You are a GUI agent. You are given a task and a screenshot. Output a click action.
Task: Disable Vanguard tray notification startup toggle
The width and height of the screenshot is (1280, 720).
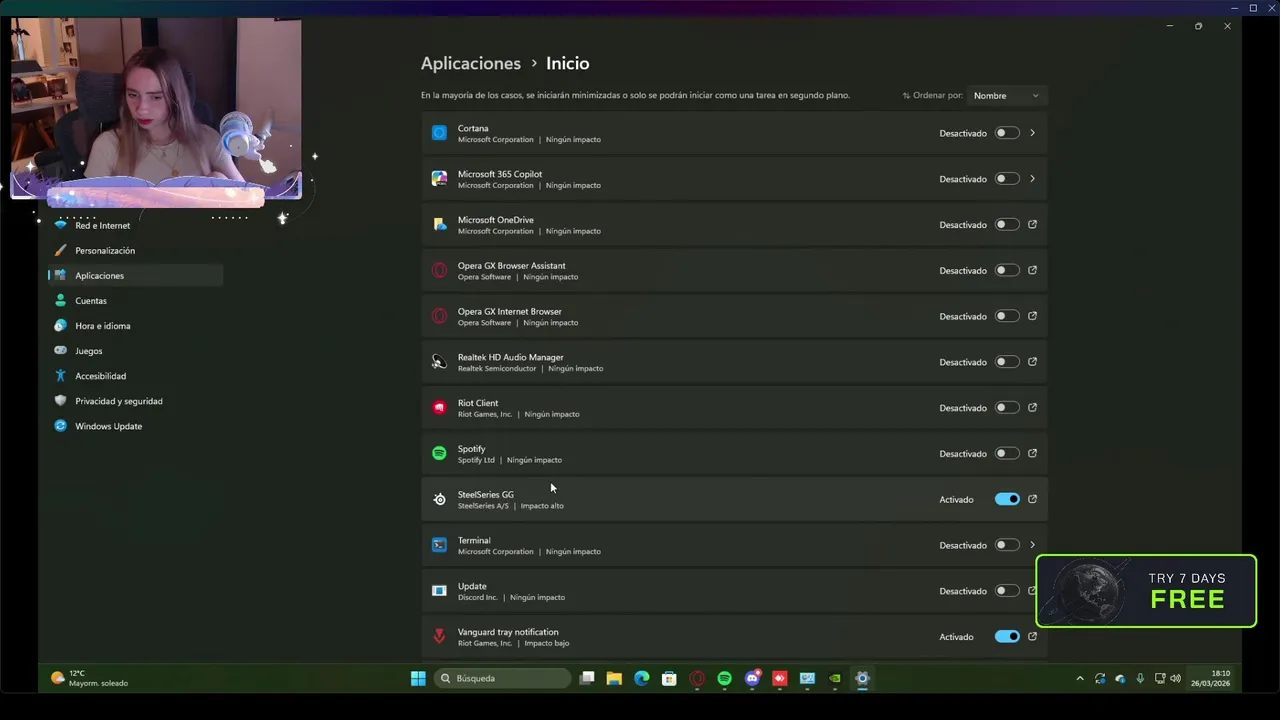[x=1007, y=636]
